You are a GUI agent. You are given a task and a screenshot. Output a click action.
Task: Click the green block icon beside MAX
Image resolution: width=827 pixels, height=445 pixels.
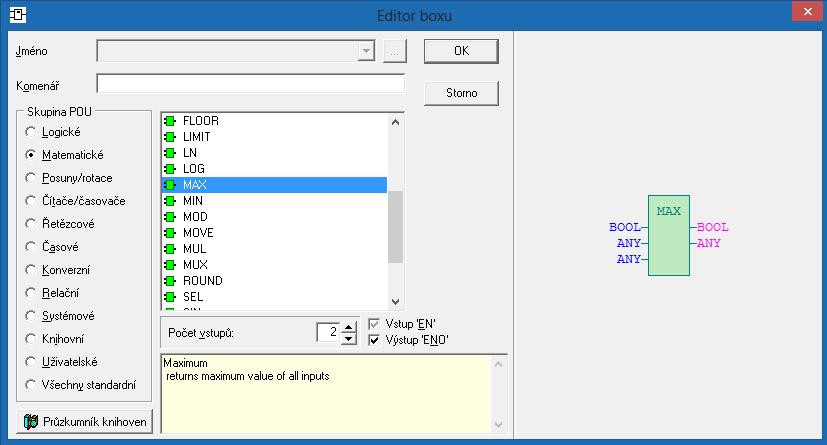[170, 185]
